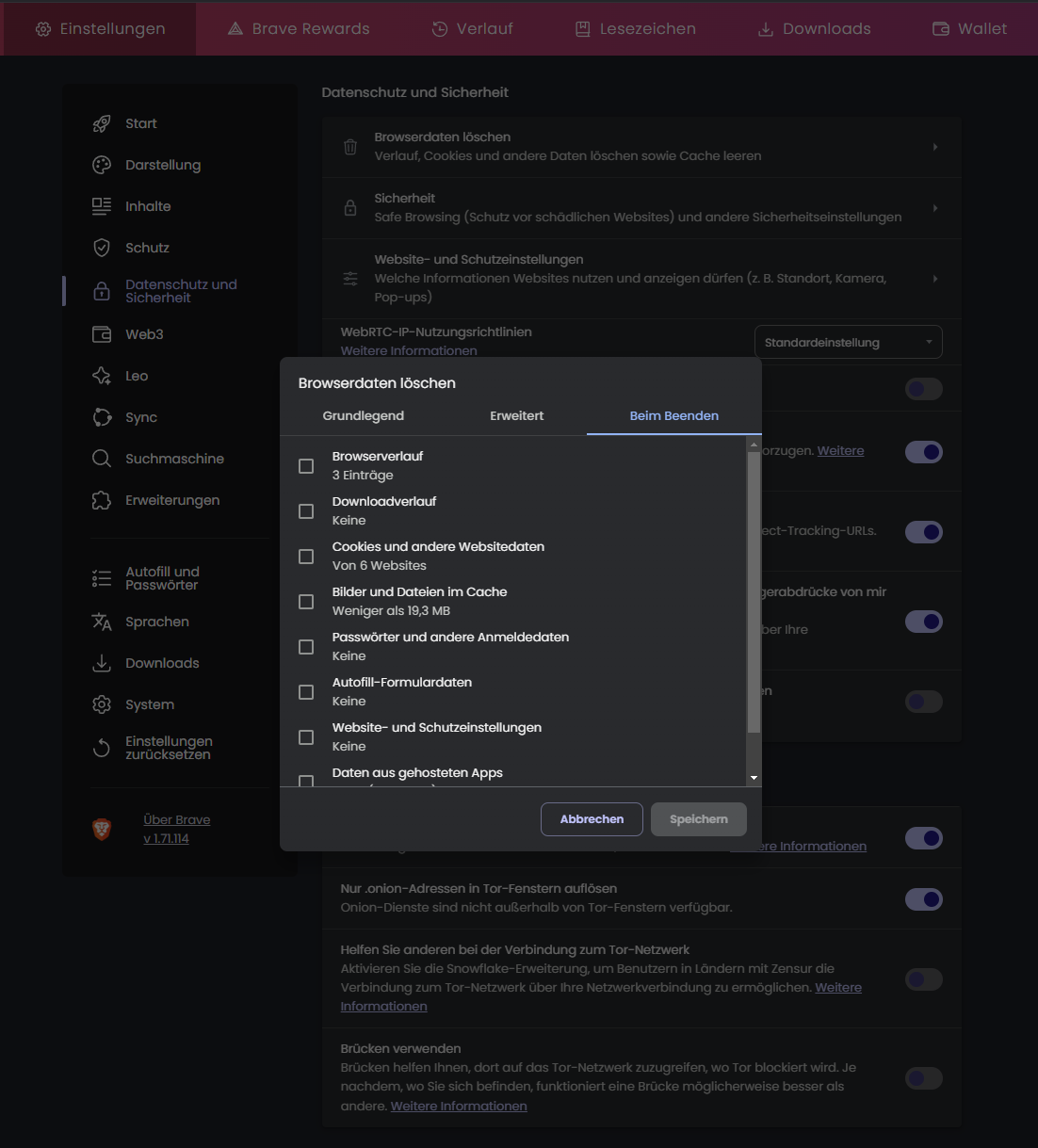The width and height of the screenshot is (1038, 1148).
Task: Open the WebRTC Standardeinstellung dropdown
Action: tap(848, 342)
